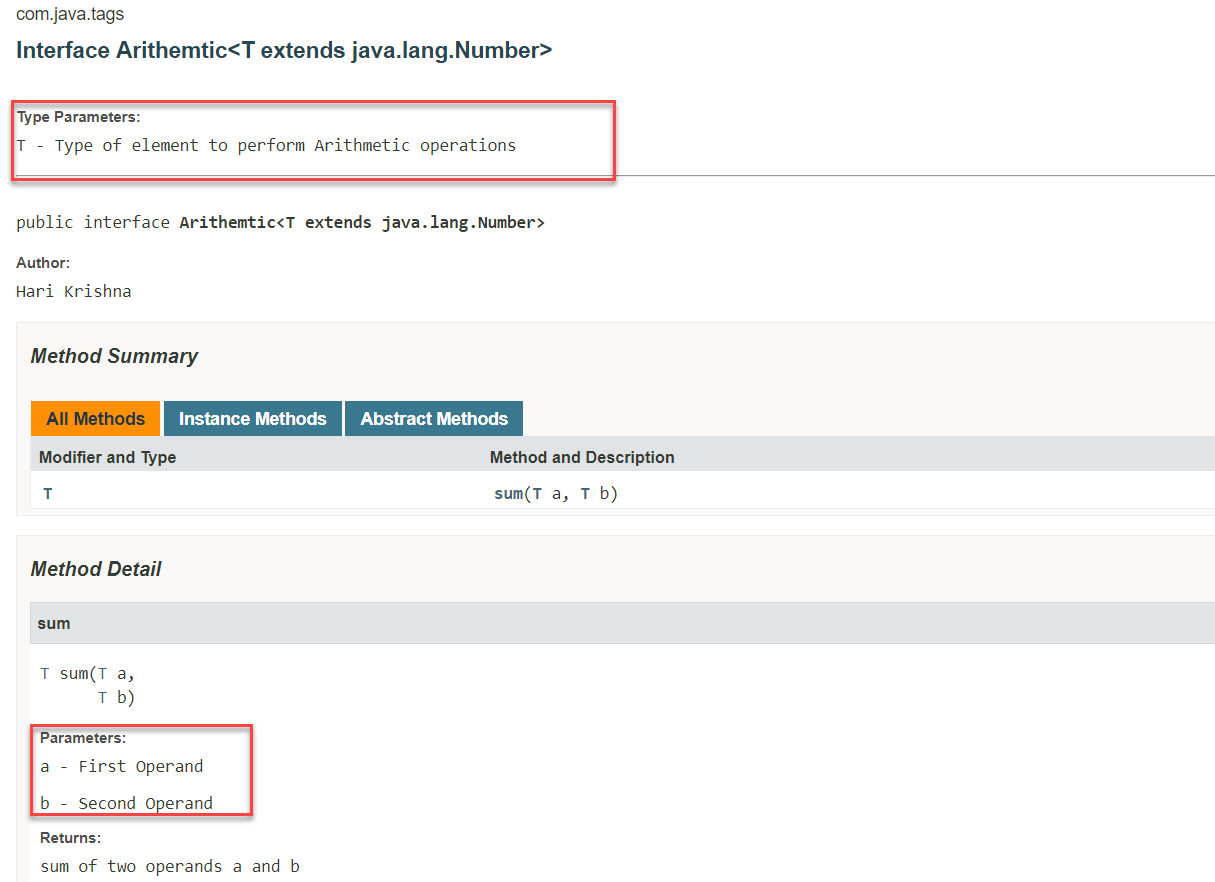Click the Method and Description column header
Viewport: 1215px width, 882px height.
(x=582, y=457)
